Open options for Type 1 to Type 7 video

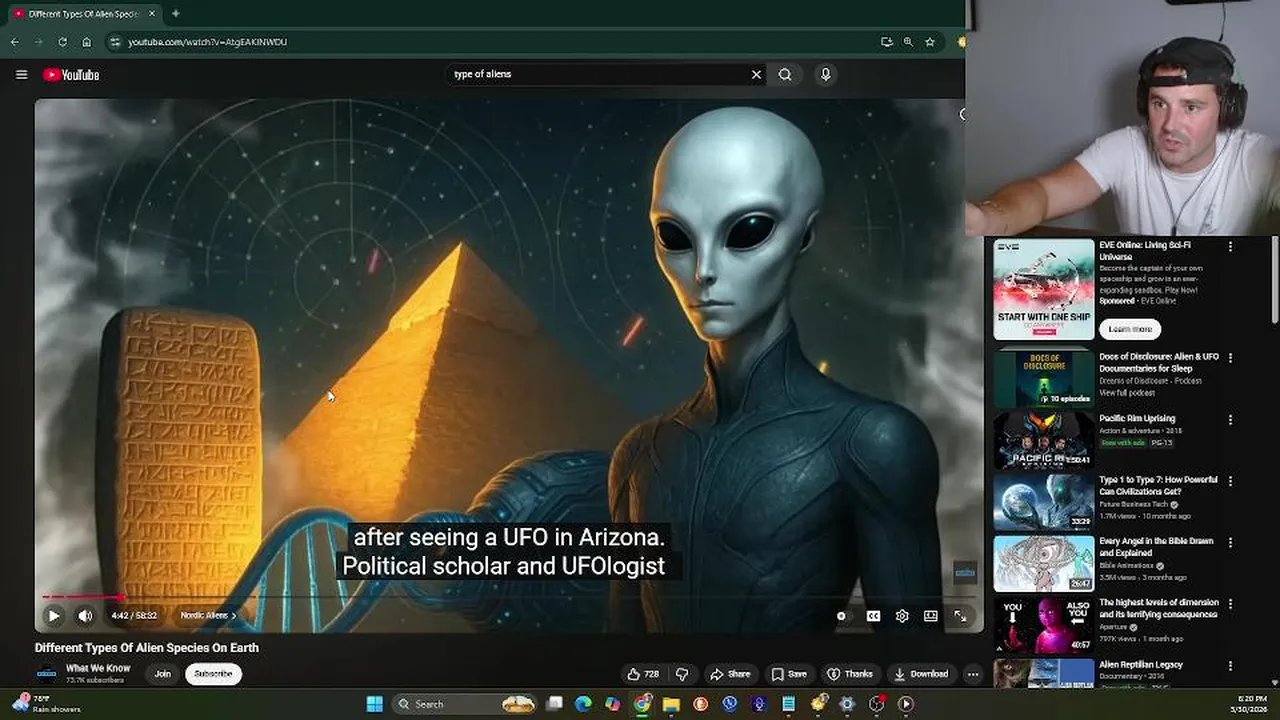(x=1230, y=481)
